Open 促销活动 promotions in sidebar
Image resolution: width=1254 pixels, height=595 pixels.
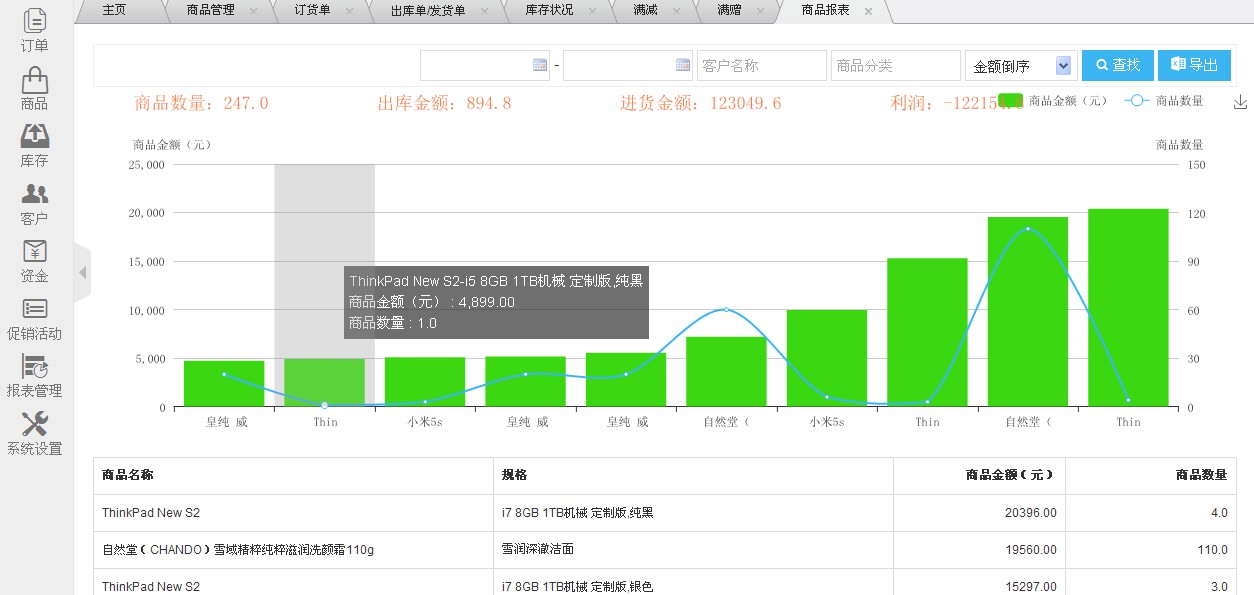tap(34, 318)
